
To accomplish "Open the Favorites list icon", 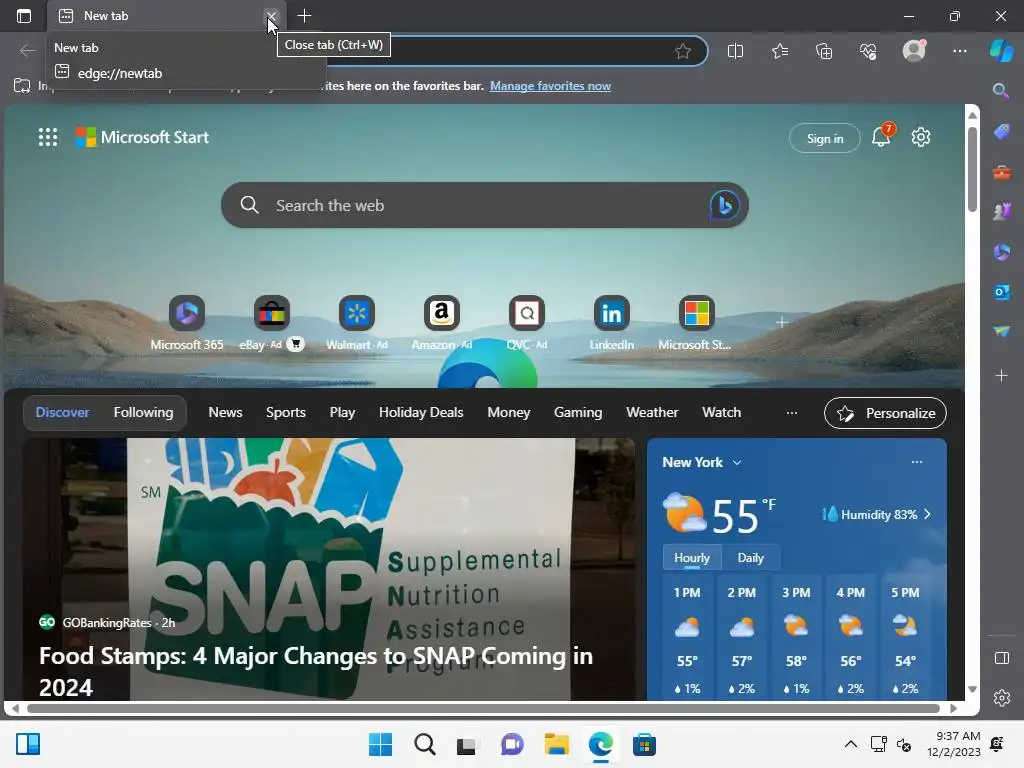I will pos(780,51).
